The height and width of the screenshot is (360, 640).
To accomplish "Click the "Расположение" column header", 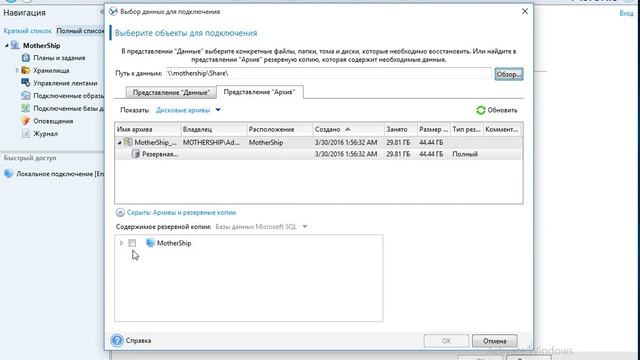I will (280, 129).
